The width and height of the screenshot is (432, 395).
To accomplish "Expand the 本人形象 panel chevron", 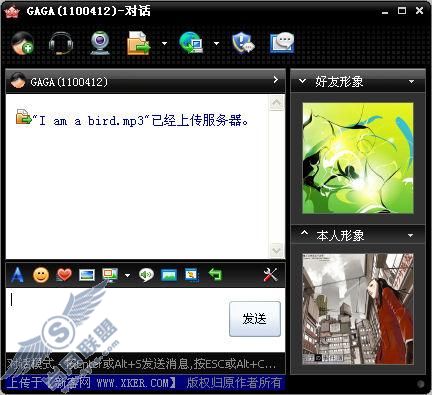I will tap(304, 233).
